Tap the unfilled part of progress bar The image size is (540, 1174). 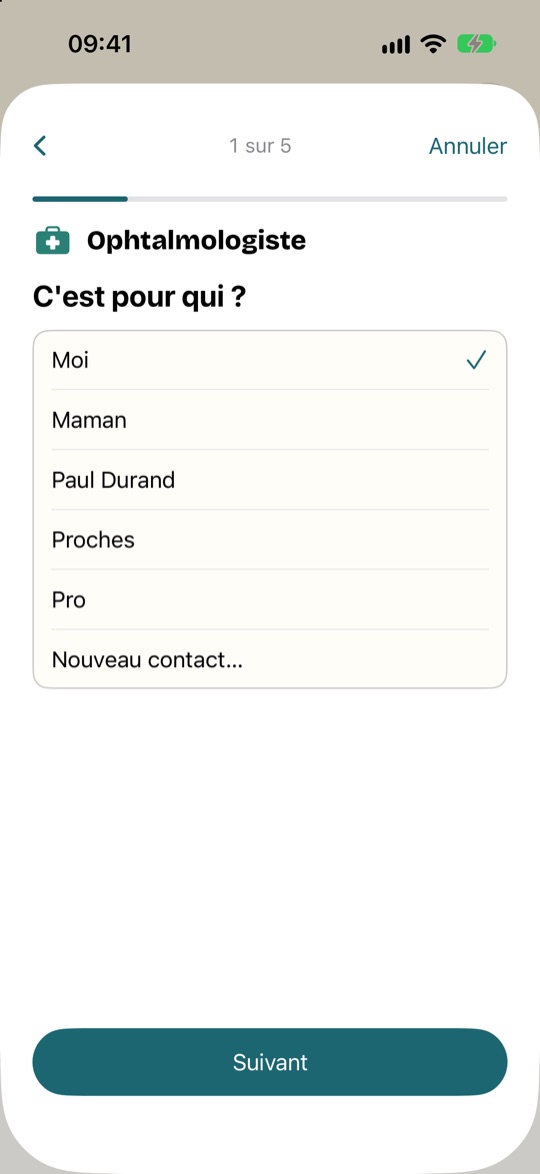tap(318, 199)
